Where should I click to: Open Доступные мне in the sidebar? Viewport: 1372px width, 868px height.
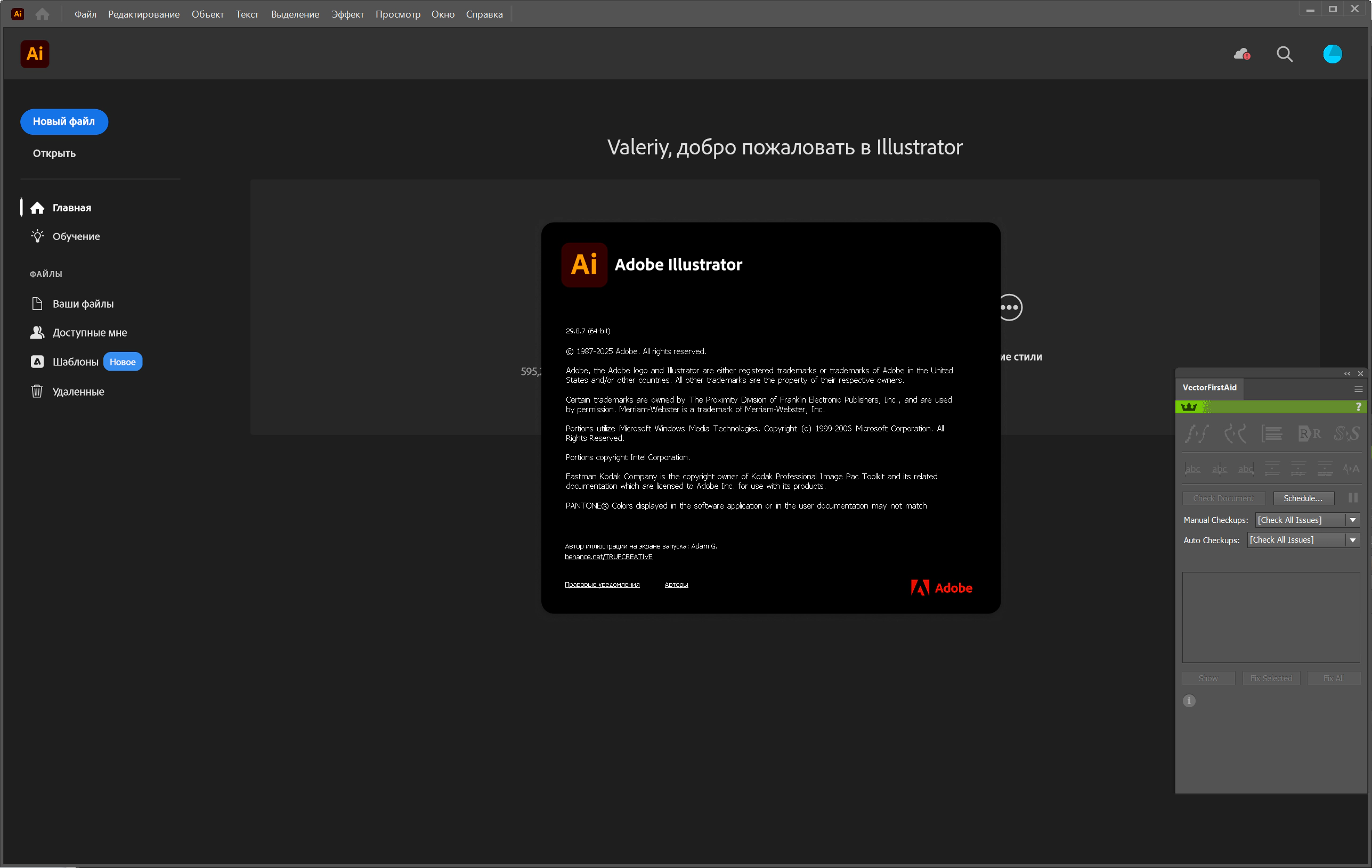79,333
